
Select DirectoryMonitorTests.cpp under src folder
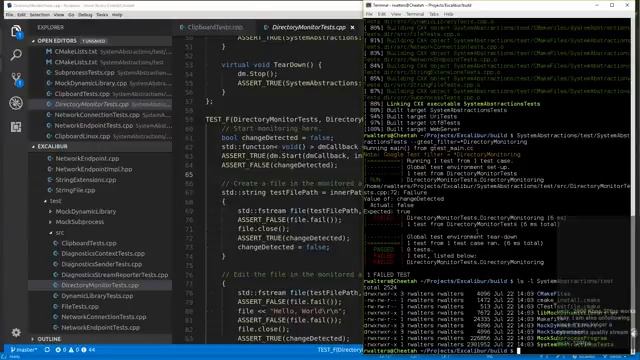pos(100,285)
